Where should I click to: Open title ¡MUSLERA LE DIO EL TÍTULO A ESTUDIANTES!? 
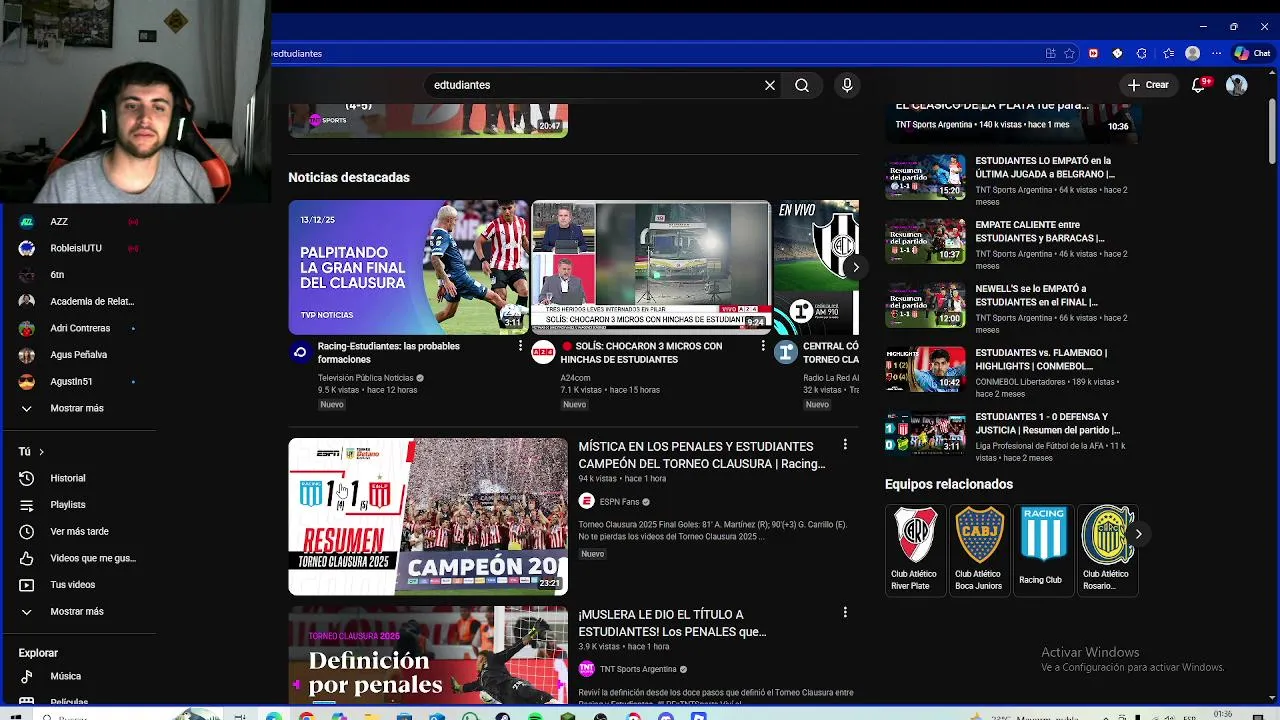(672, 623)
